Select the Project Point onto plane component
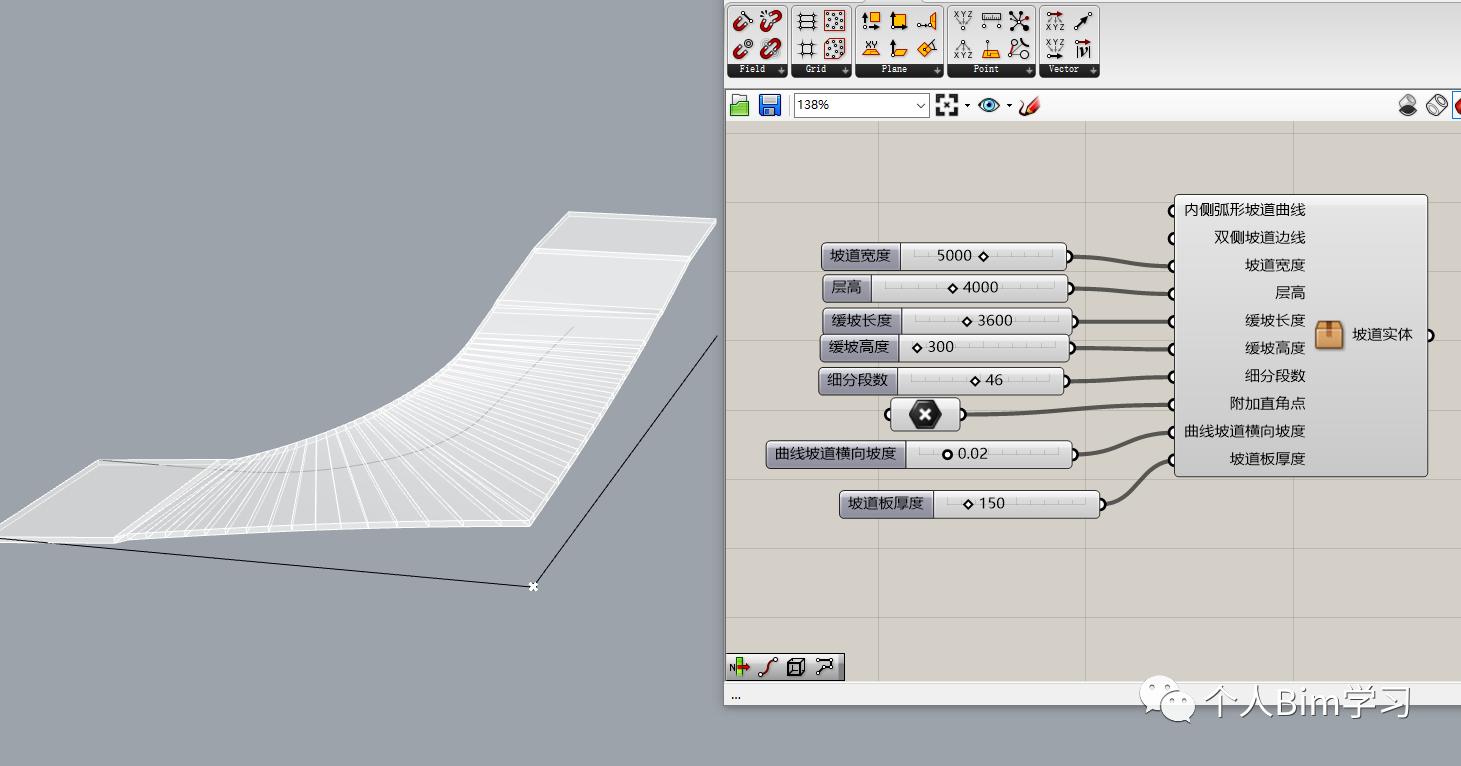 [991, 48]
